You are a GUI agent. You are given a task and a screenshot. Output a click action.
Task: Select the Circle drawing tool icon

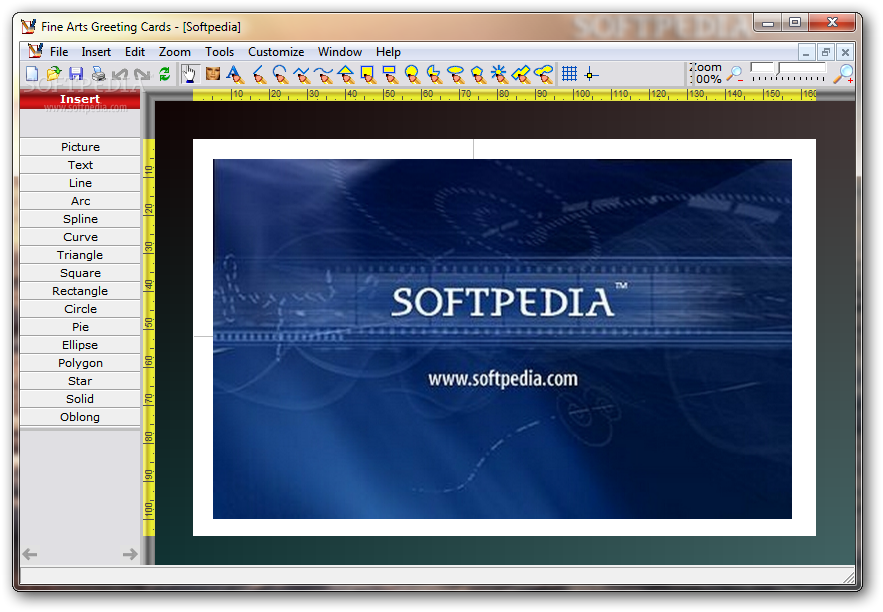(x=412, y=74)
